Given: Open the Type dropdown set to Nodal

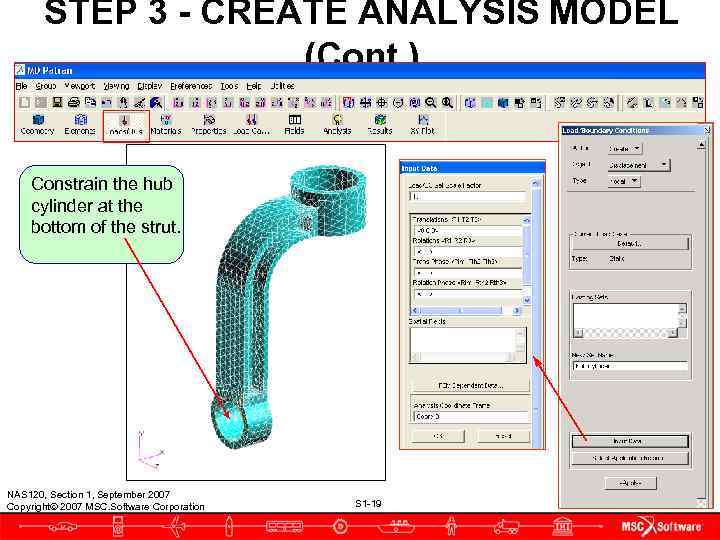Looking at the screenshot, I should click(x=624, y=181).
